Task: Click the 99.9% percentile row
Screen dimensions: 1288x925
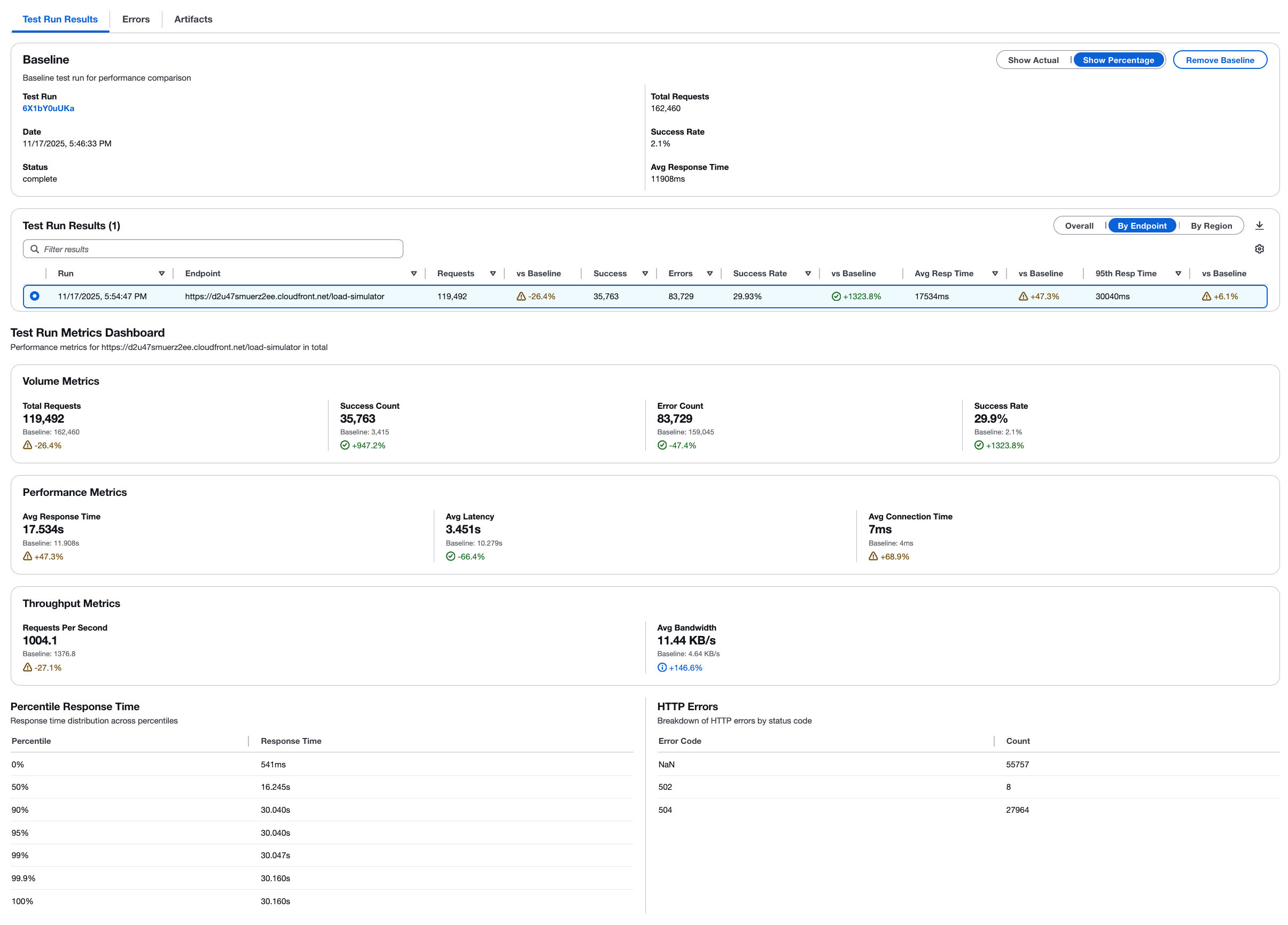Action: click(x=322, y=878)
